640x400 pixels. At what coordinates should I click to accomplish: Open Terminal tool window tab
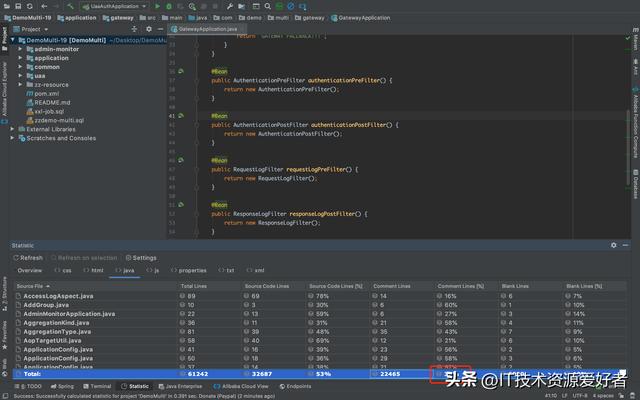coord(97,386)
